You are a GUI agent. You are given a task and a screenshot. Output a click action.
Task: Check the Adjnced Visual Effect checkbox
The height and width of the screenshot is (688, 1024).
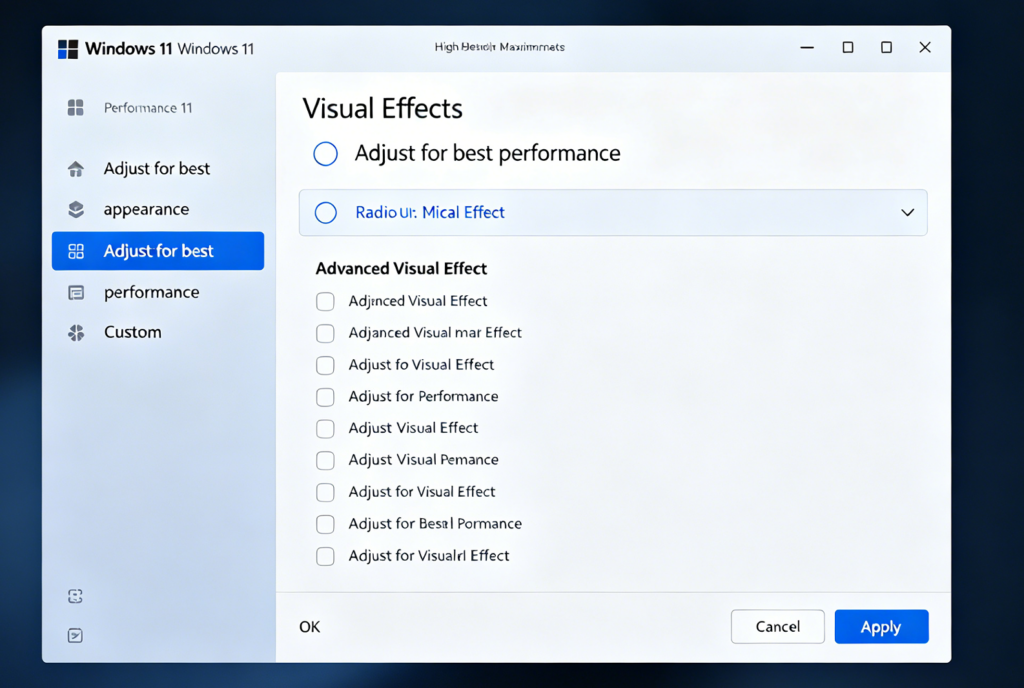(x=325, y=302)
